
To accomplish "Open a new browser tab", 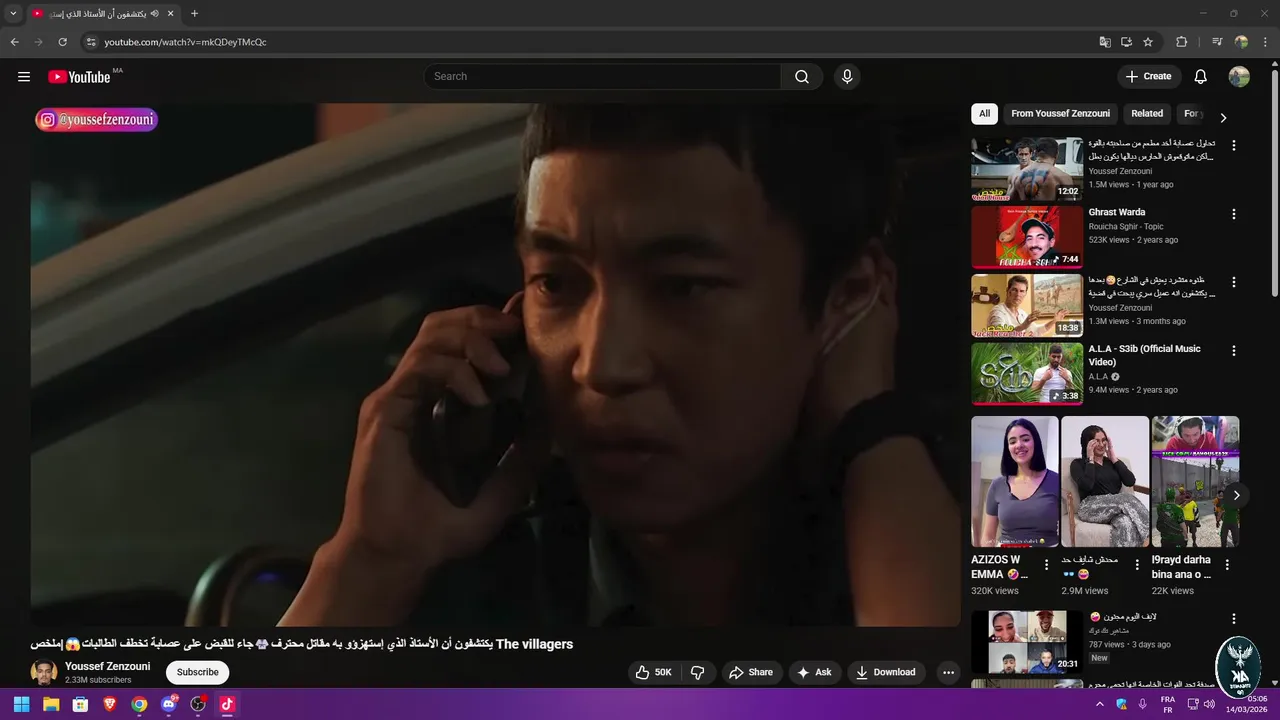I will [194, 14].
